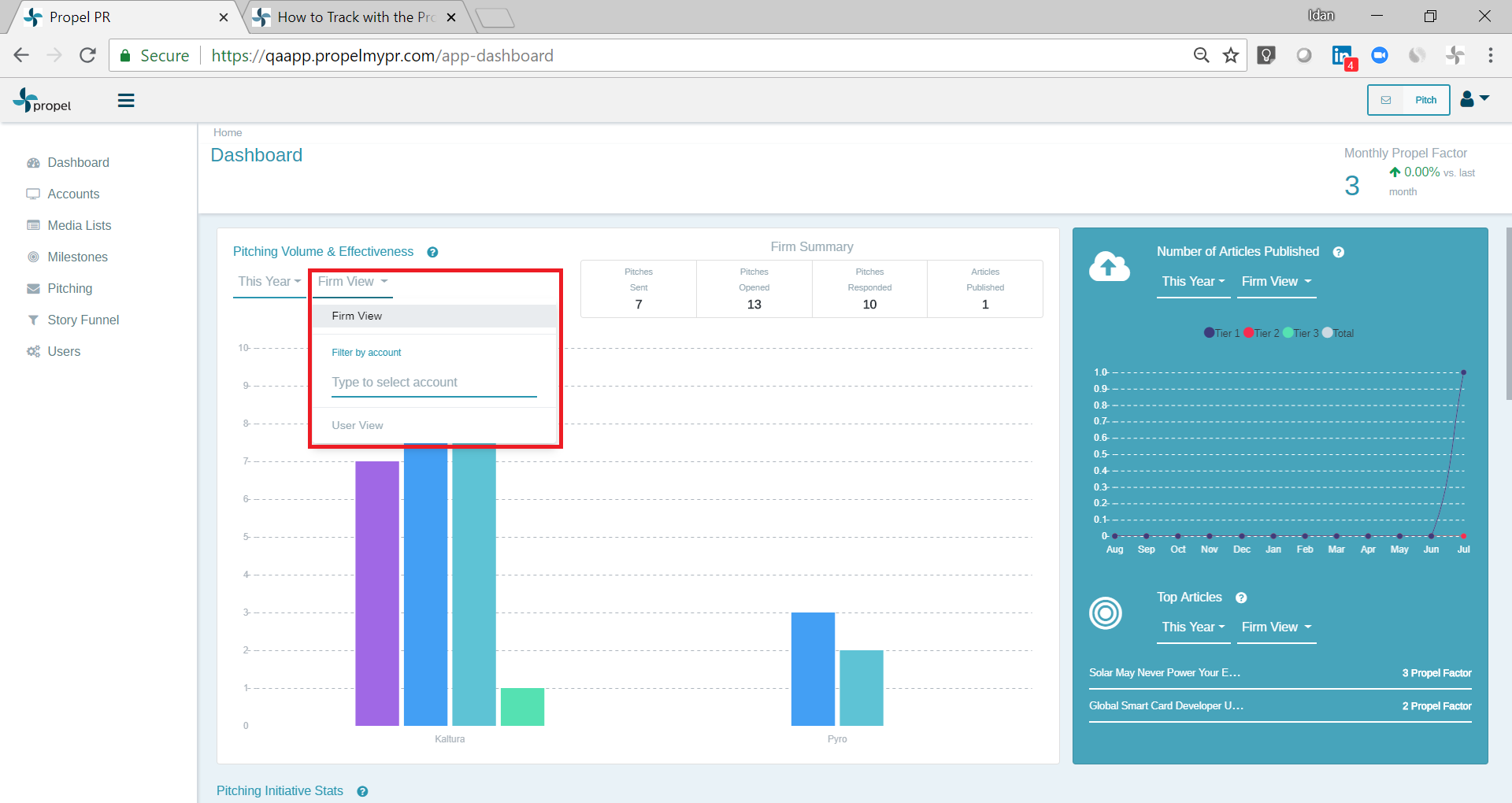Reload the page

coord(87,55)
